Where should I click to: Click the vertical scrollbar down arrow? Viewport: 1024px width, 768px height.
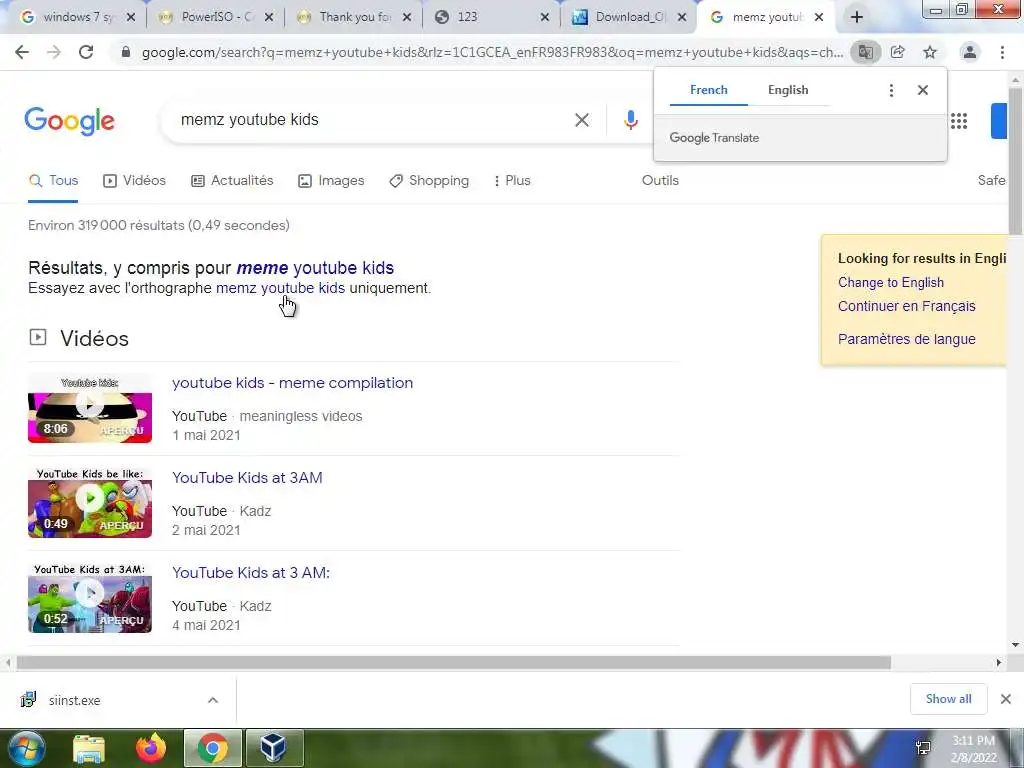pyautogui.click(x=1015, y=645)
